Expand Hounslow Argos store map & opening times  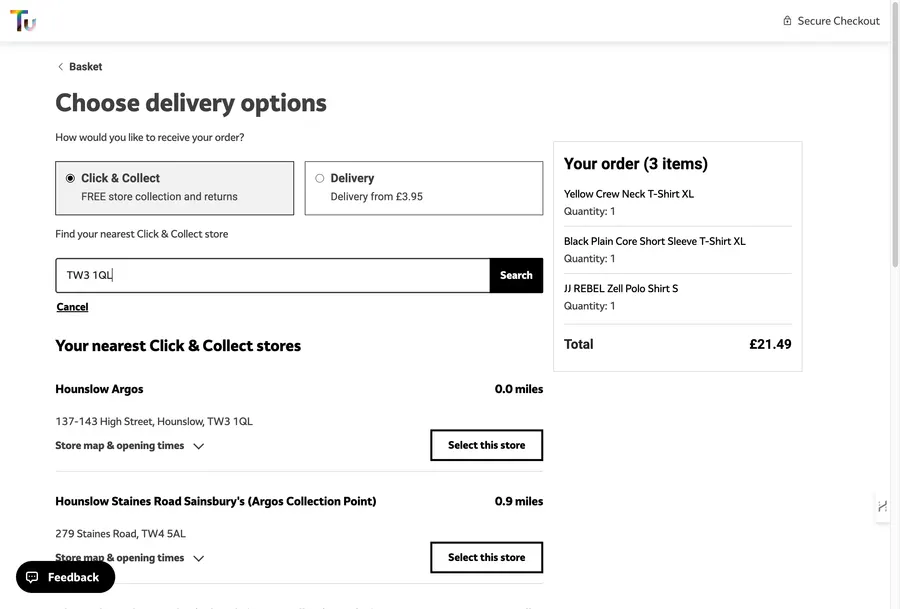point(130,445)
